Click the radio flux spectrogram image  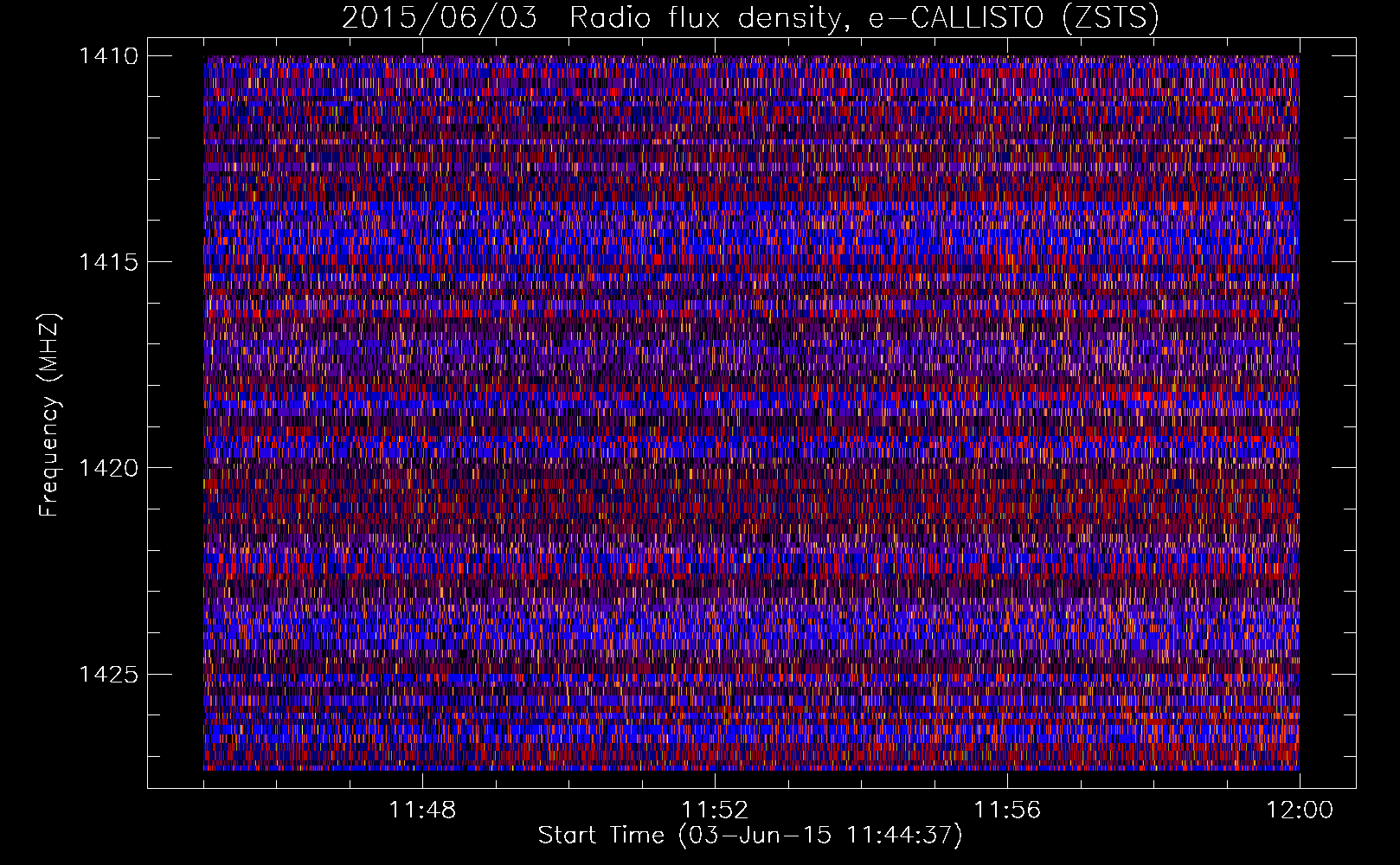click(x=751, y=413)
